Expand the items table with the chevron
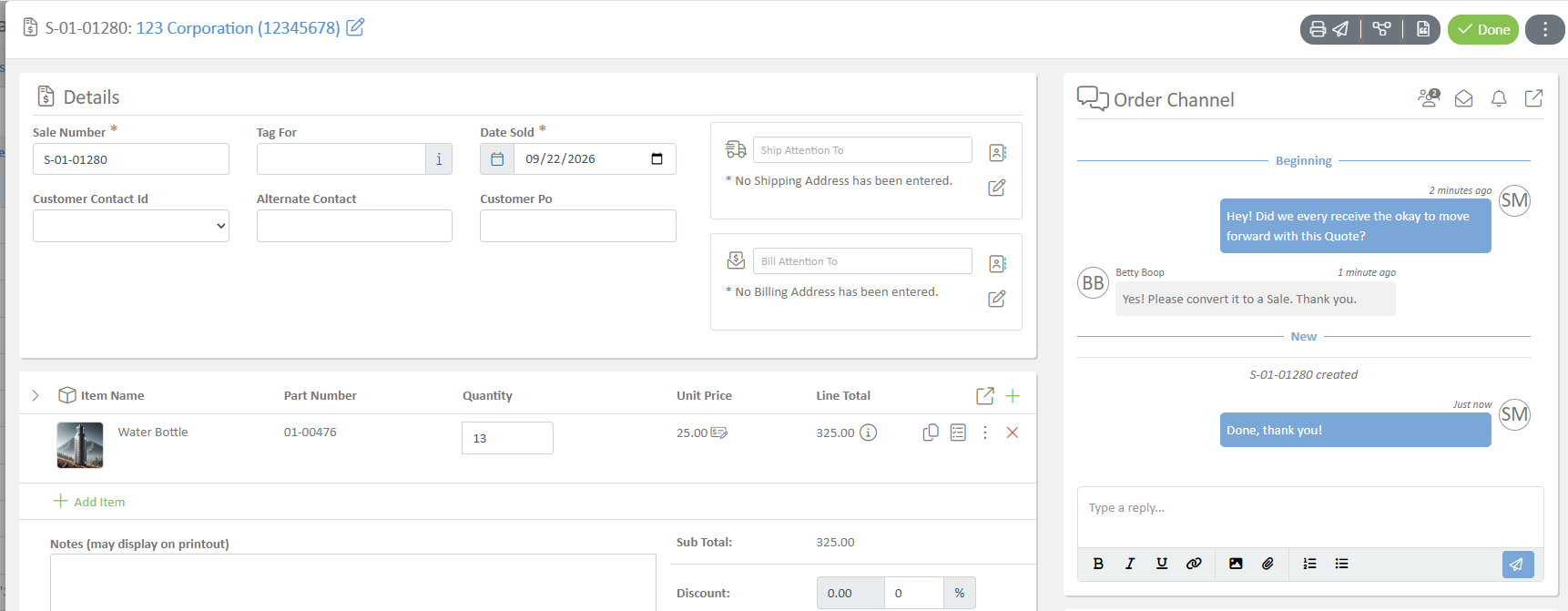Image resolution: width=1568 pixels, height=611 pixels. [36, 395]
